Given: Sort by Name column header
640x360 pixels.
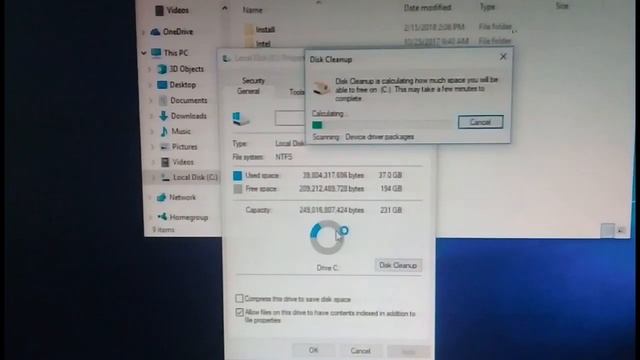Looking at the screenshot, I should (x=253, y=10).
